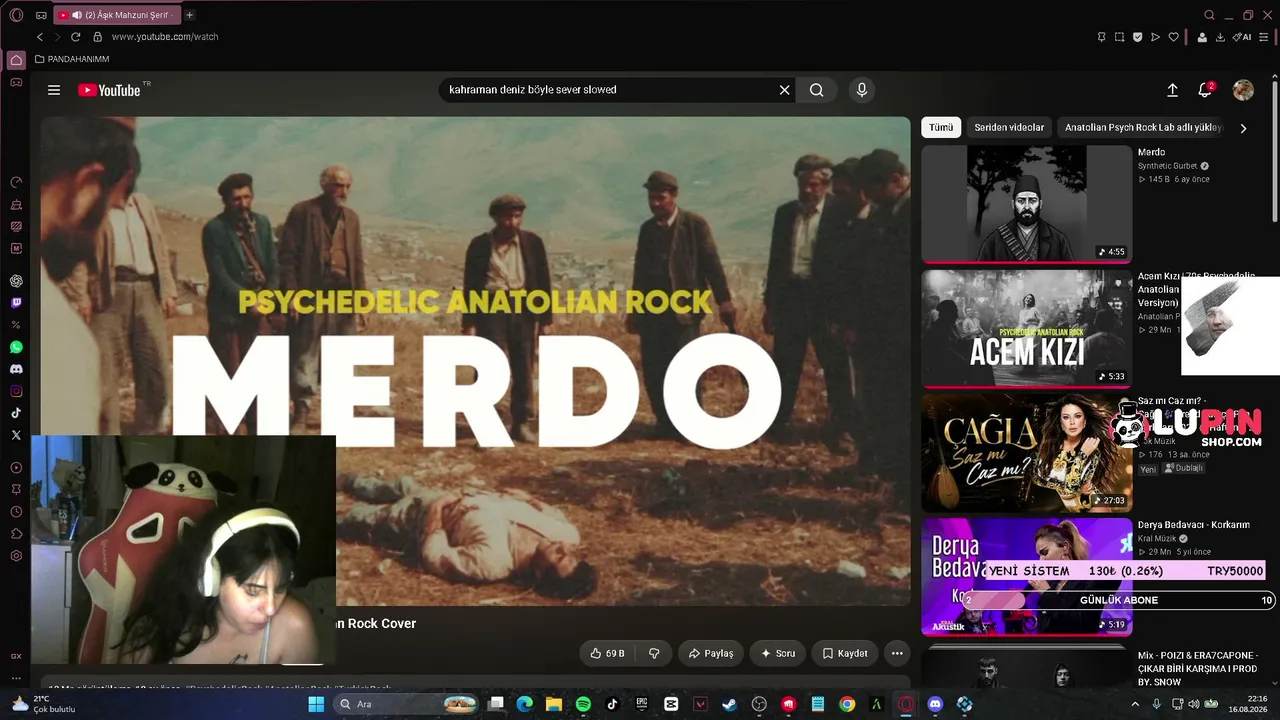Open Merdo title in recommendations list
The width and height of the screenshot is (1280, 720).
1151,152
